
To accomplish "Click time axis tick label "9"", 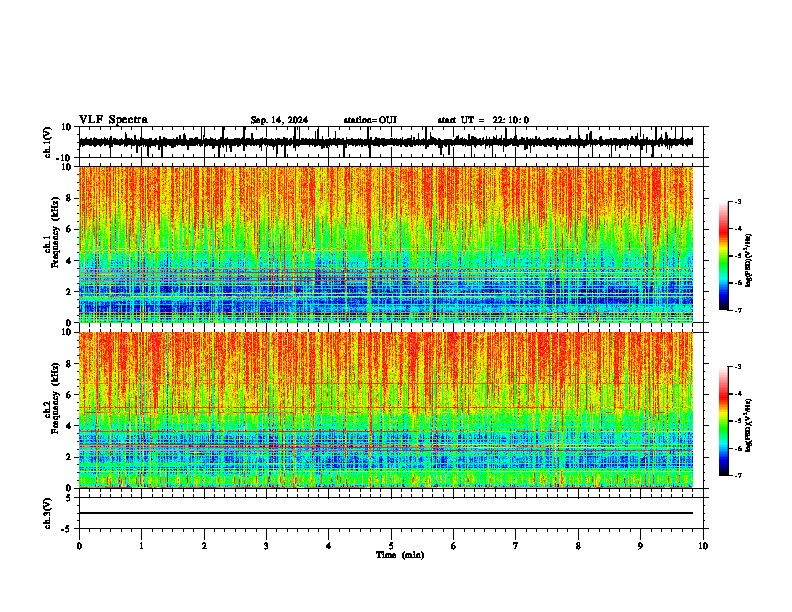I will (640, 546).
